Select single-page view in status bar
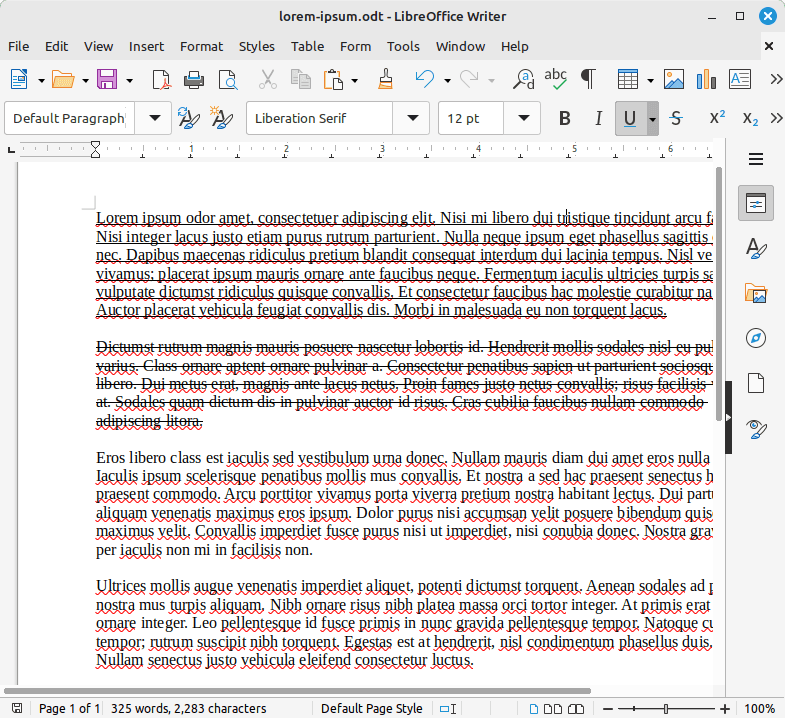 [534, 708]
